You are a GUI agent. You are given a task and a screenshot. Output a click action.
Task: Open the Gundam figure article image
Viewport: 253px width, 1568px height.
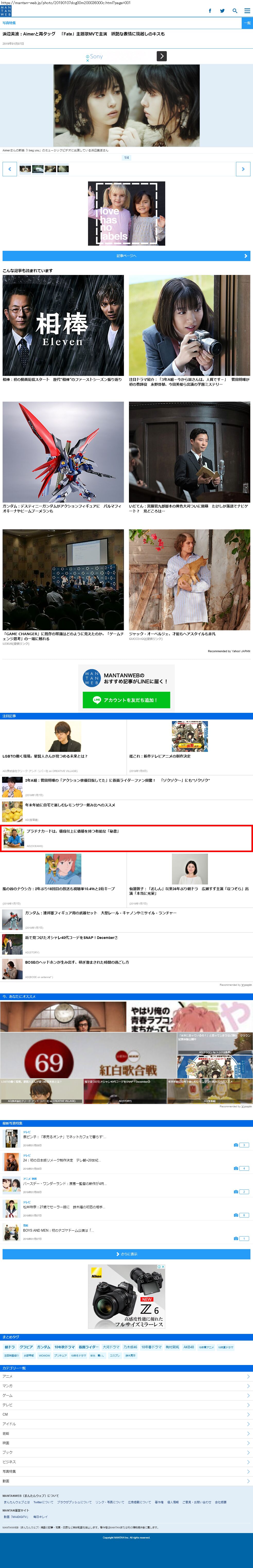click(x=63, y=452)
